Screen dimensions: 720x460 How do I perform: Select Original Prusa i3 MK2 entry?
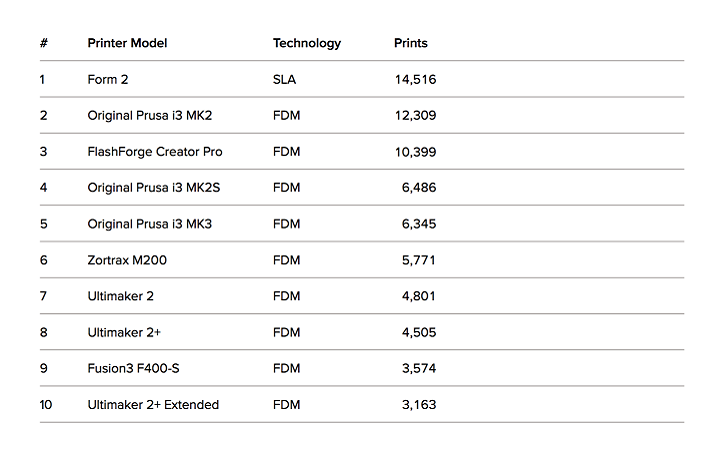click(x=150, y=116)
